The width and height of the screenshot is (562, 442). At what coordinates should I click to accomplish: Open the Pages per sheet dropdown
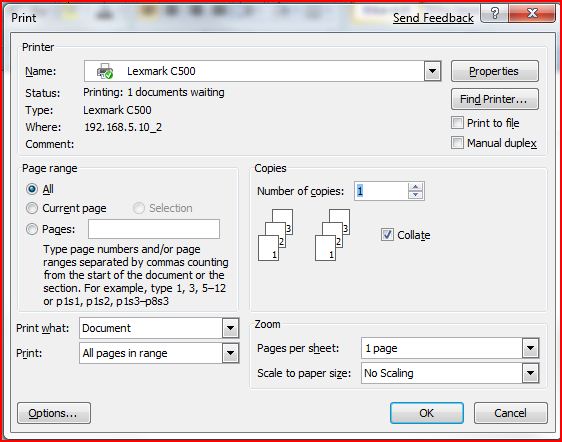[530, 348]
